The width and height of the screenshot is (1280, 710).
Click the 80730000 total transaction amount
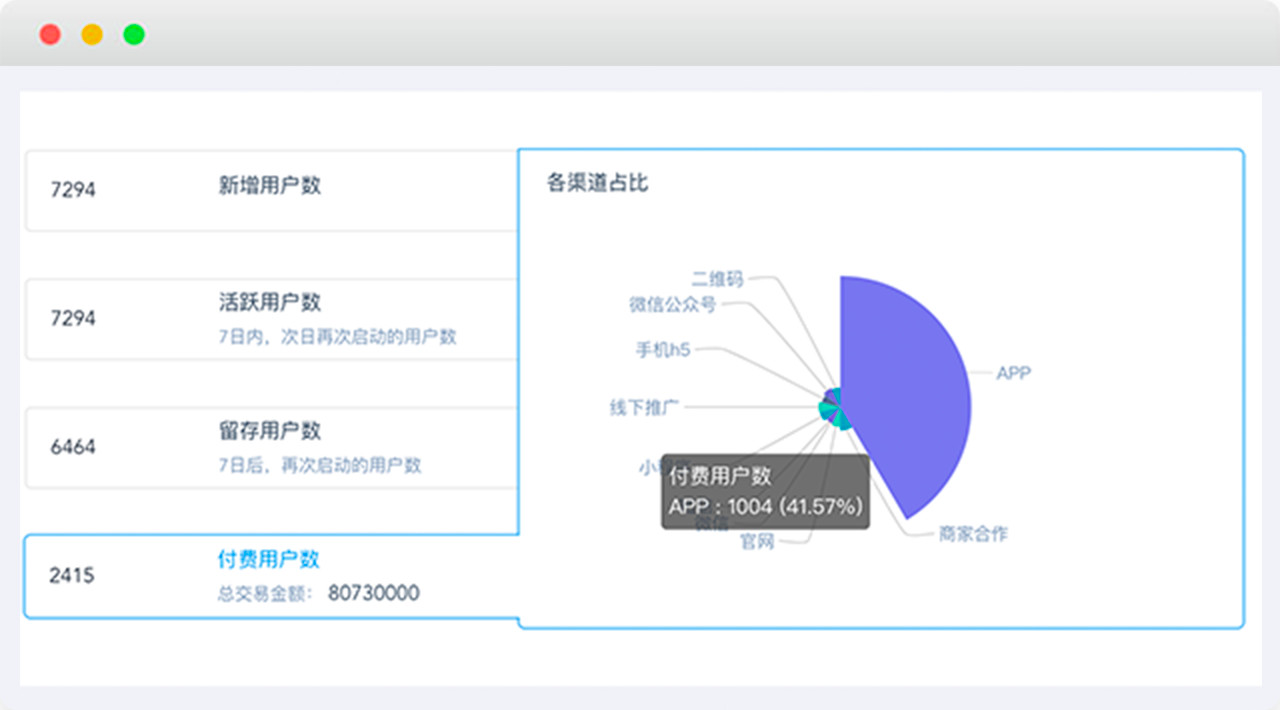pos(374,593)
